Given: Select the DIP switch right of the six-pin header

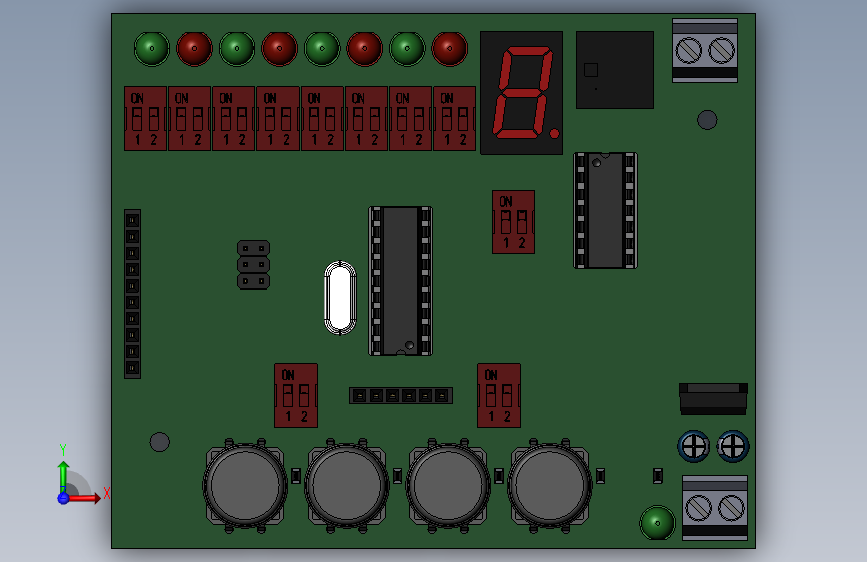Looking at the screenshot, I should tap(499, 396).
